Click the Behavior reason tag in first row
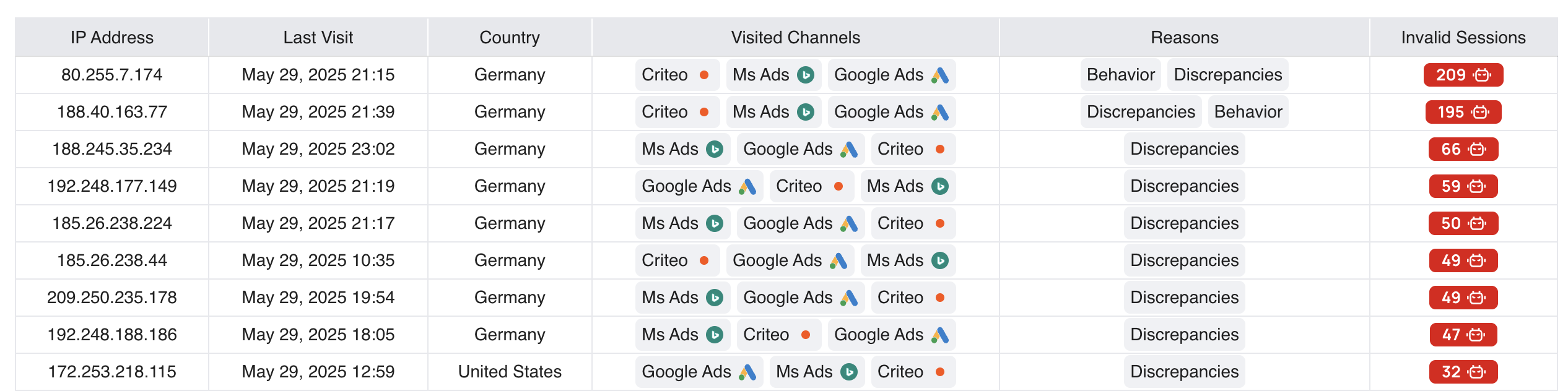1568x391 pixels. [1120, 75]
